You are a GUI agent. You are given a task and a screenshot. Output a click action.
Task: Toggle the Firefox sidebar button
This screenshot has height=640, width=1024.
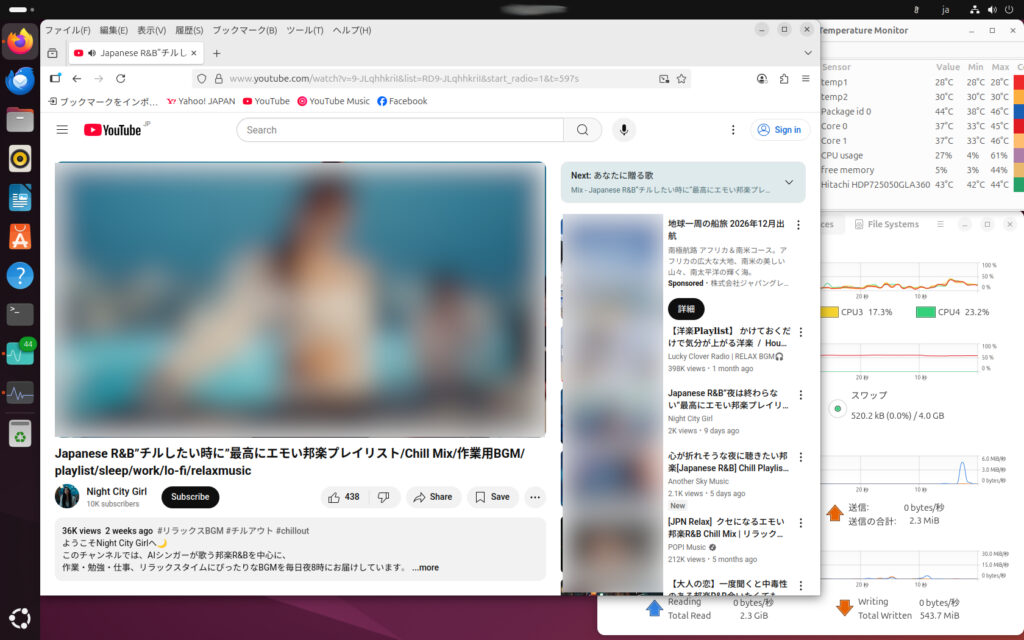55,78
